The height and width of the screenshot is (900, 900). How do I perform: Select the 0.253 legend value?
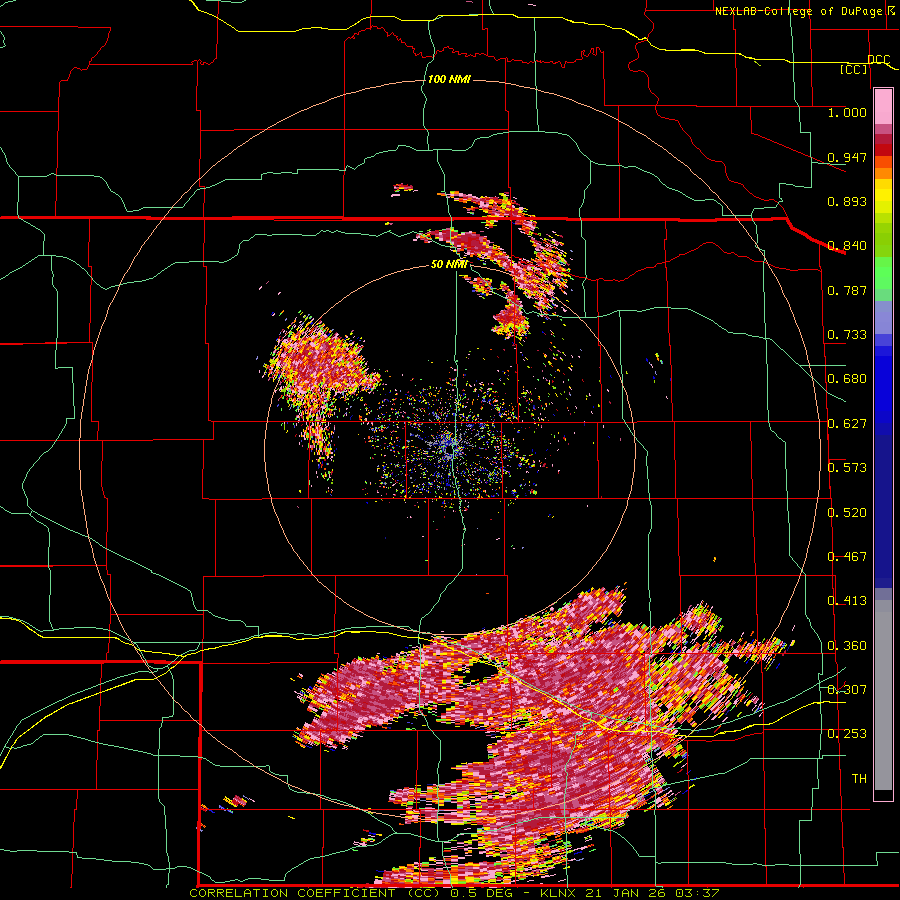point(847,734)
